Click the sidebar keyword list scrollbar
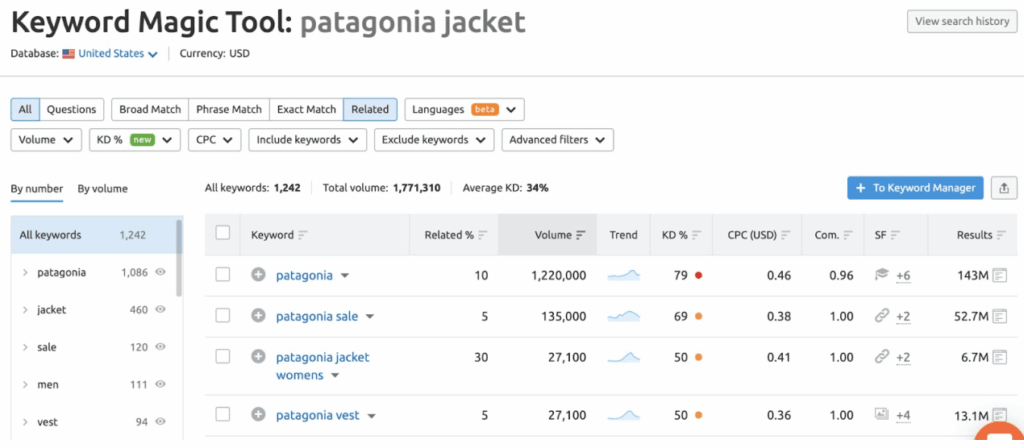 pyautogui.click(x=179, y=258)
